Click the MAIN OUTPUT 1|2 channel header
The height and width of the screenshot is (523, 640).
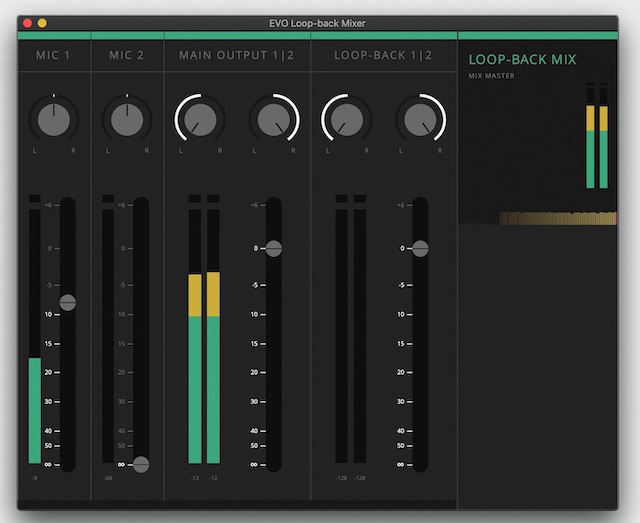tap(237, 55)
